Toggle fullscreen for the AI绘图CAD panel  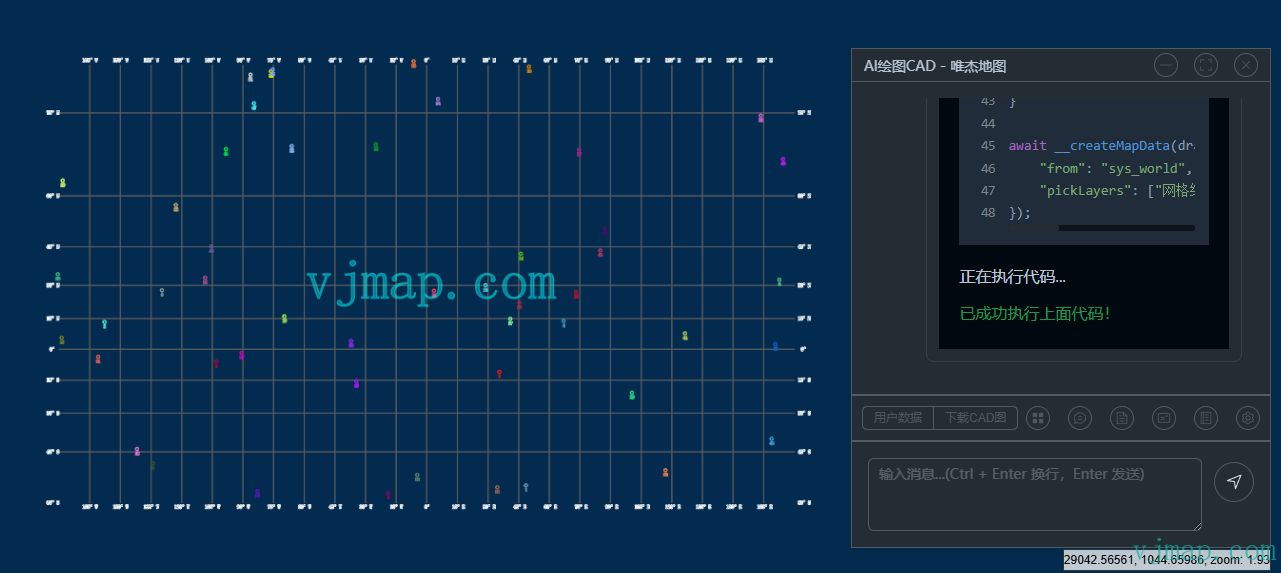coord(1206,65)
